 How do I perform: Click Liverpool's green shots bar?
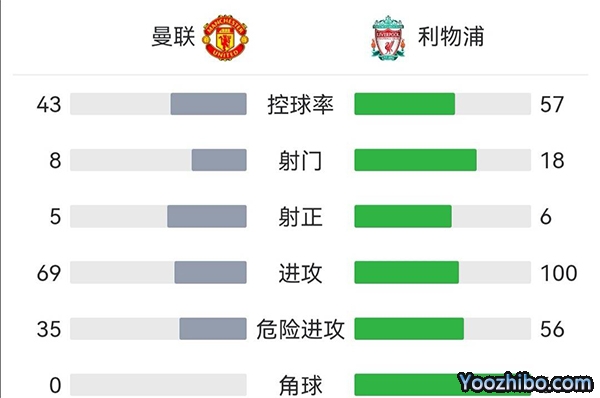(416, 160)
